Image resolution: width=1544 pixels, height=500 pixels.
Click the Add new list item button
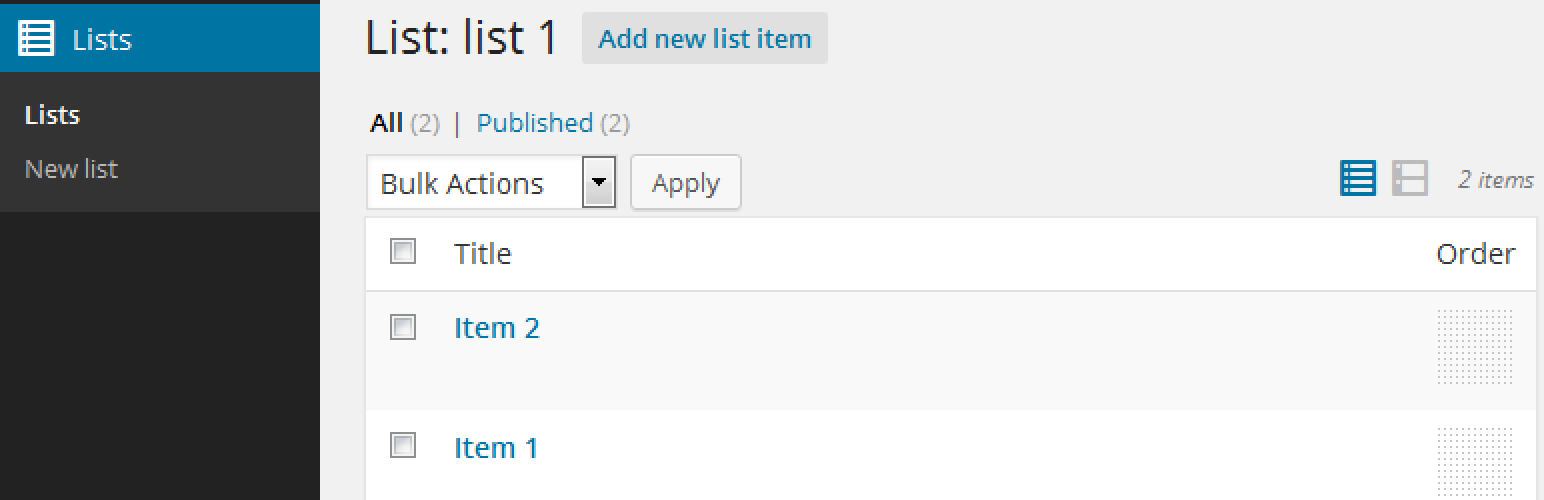pyautogui.click(x=705, y=39)
